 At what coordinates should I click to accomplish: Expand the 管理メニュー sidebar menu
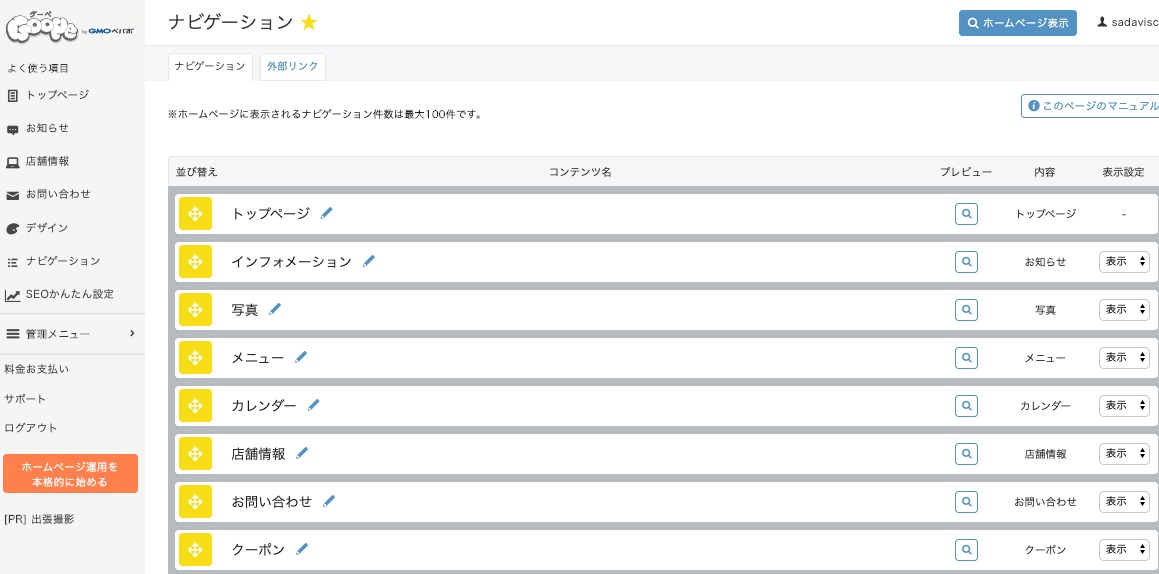pos(72,334)
